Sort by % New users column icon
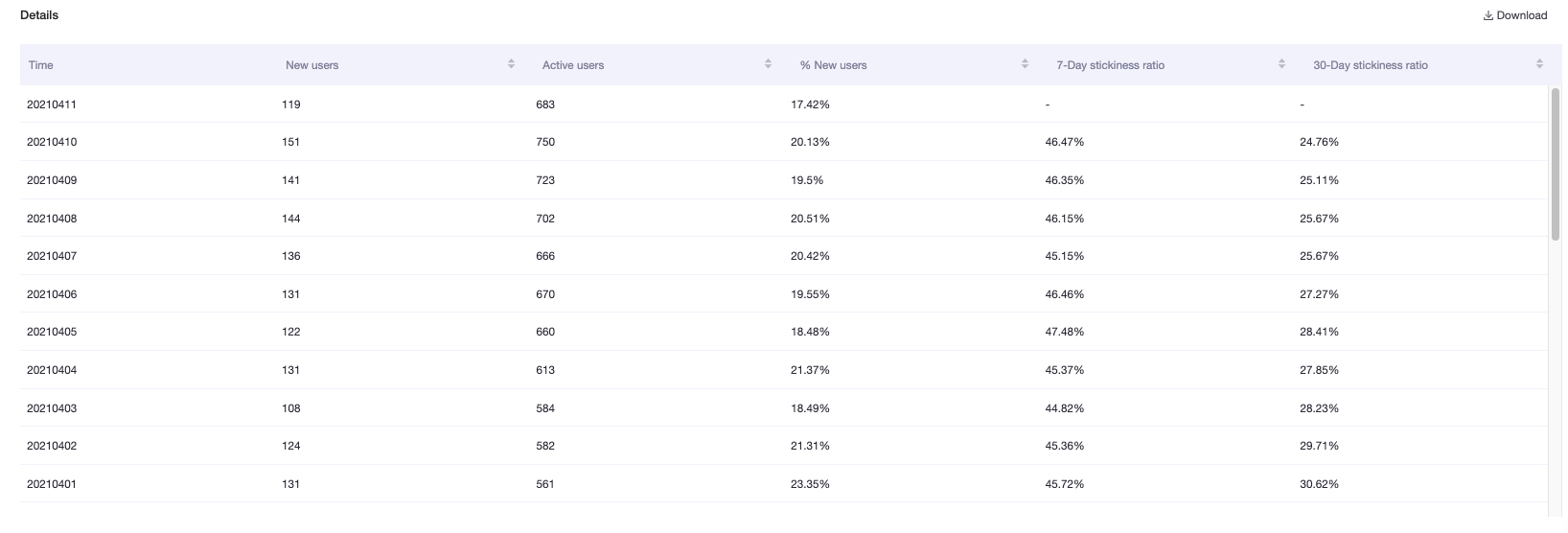 [1025, 64]
